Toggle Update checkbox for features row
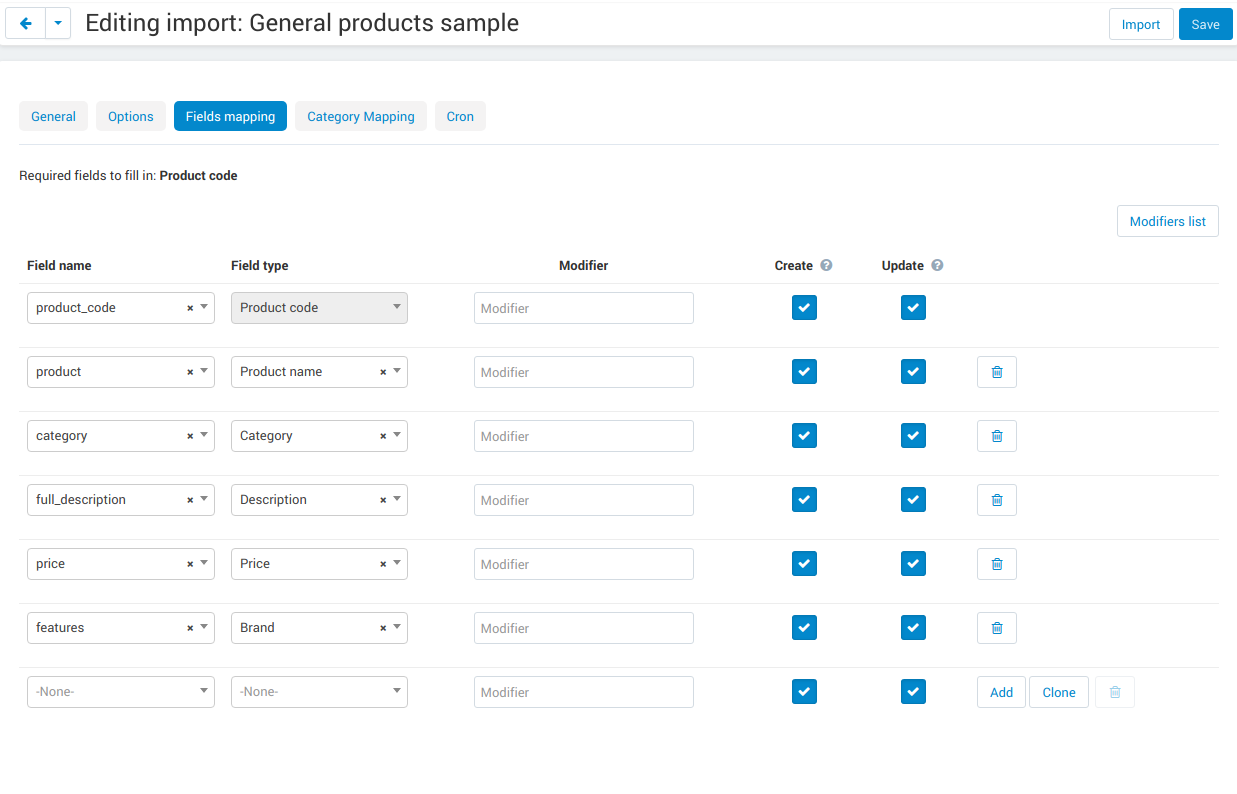The height and width of the screenshot is (794, 1237). tap(913, 627)
